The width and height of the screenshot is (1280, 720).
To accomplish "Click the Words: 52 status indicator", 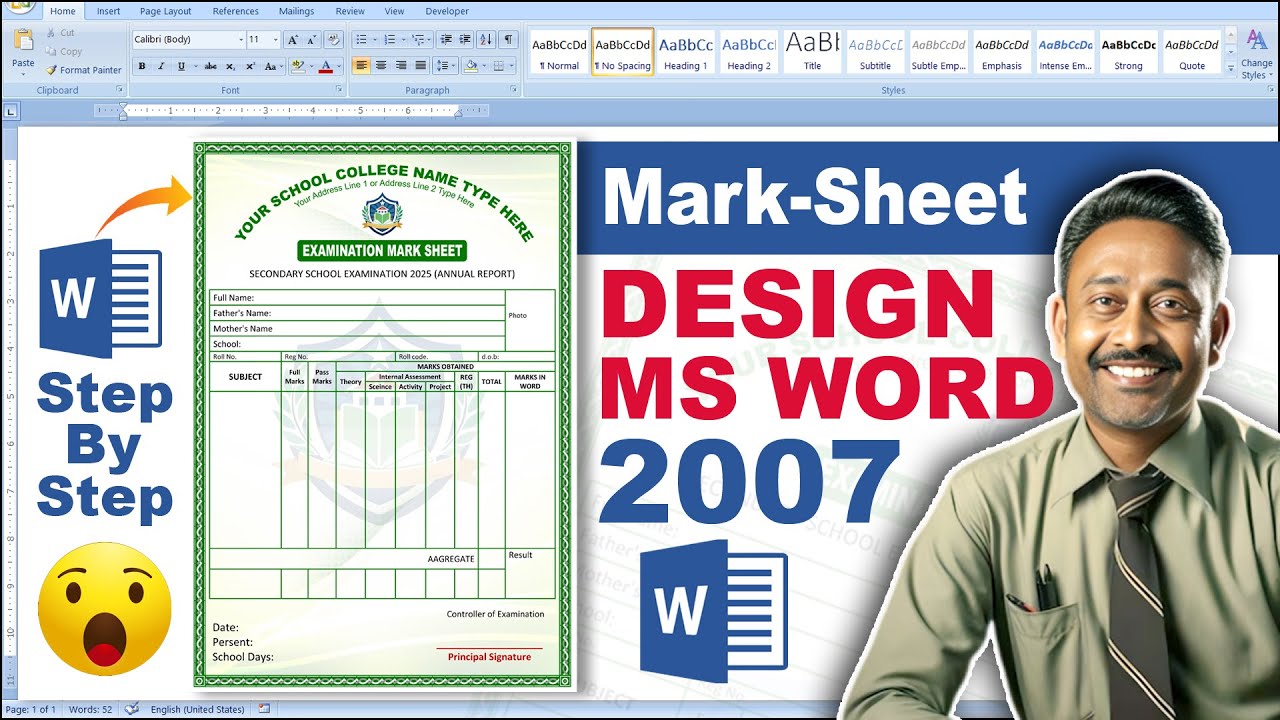I will coord(90,709).
